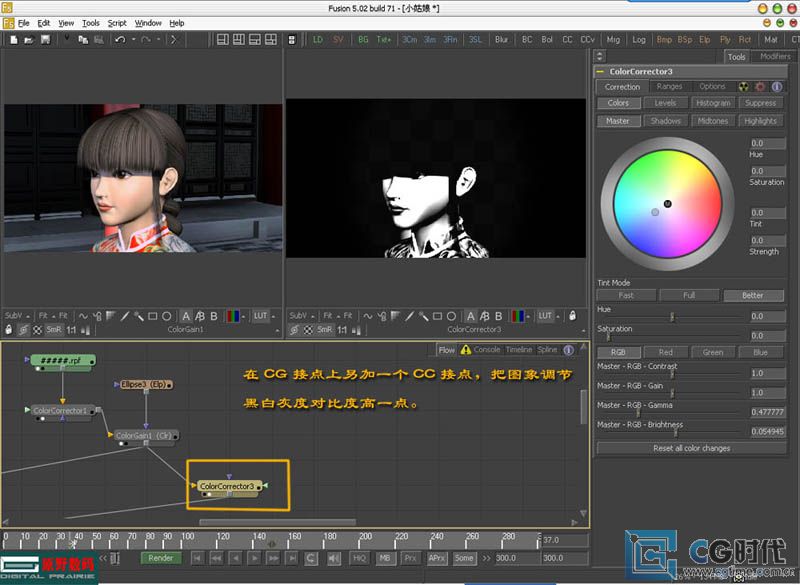This screenshot has height=585, width=800.
Task: Toggle the MB motion blur button
Action: pyautogui.click(x=385, y=558)
